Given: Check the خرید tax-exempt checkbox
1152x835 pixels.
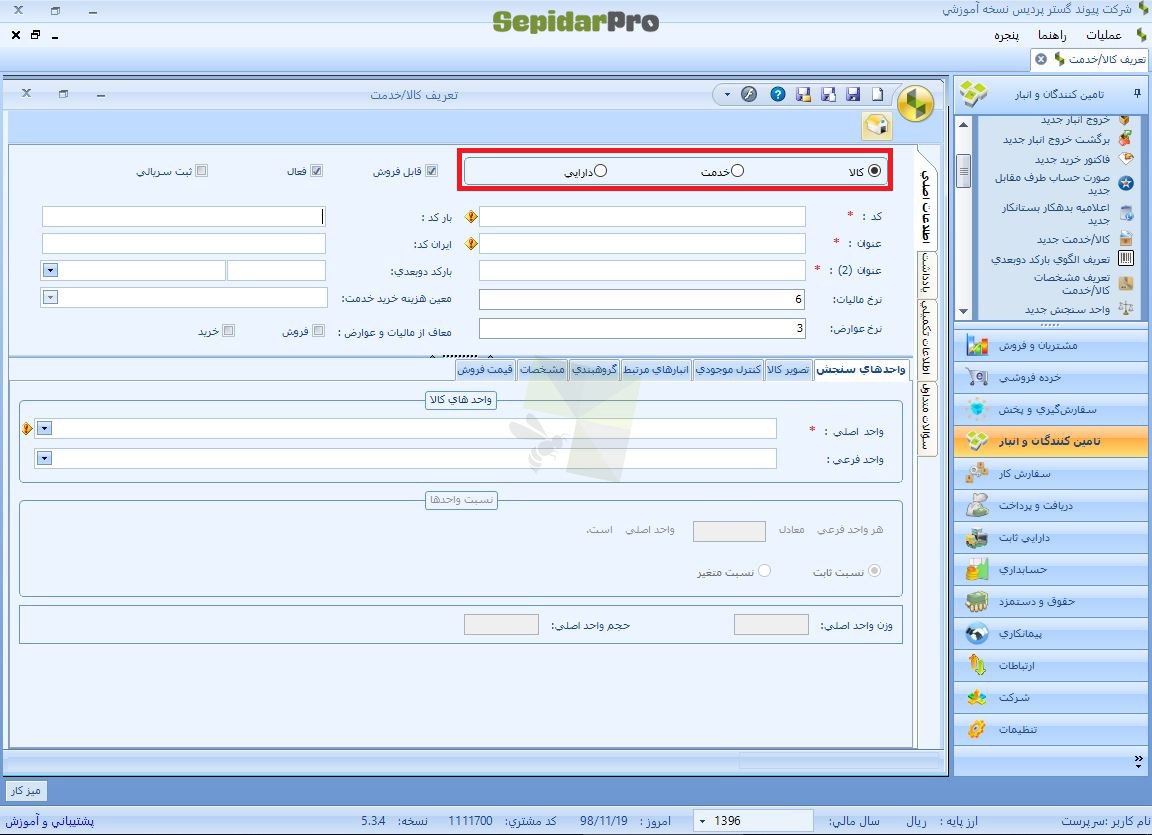Looking at the screenshot, I should click(228, 331).
